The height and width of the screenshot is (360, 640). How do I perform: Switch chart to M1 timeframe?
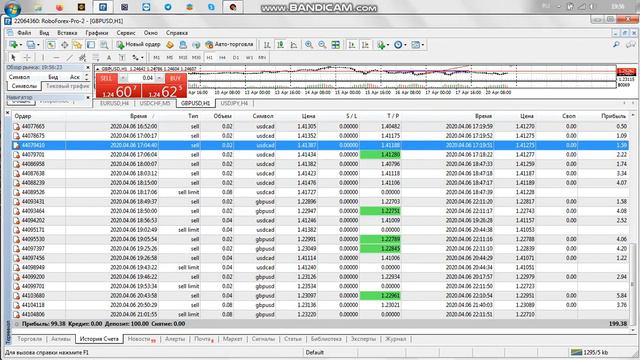click(157, 58)
